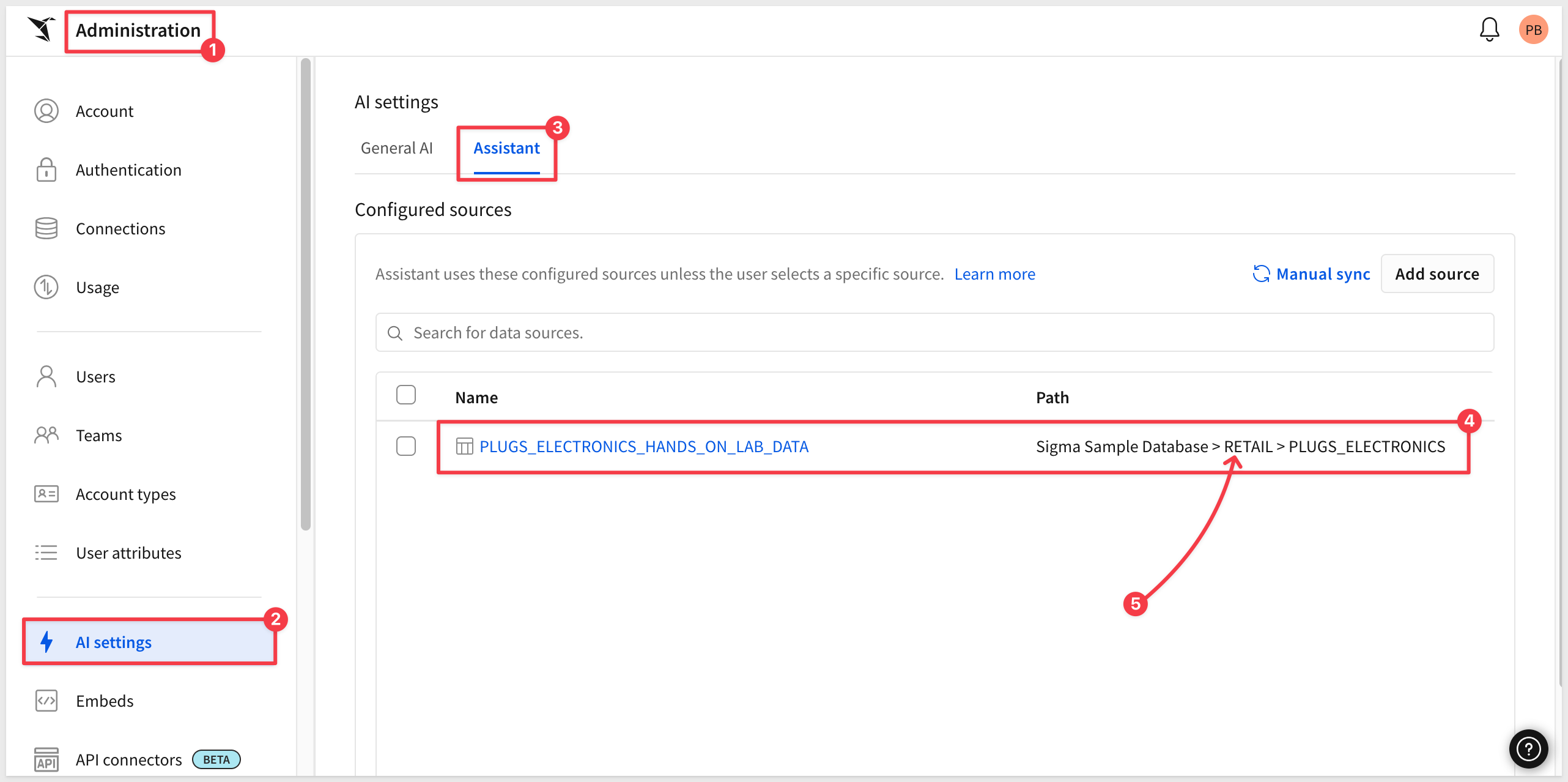This screenshot has width=1568, height=782.
Task: Click the Add source button
Action: point(1437,274)
